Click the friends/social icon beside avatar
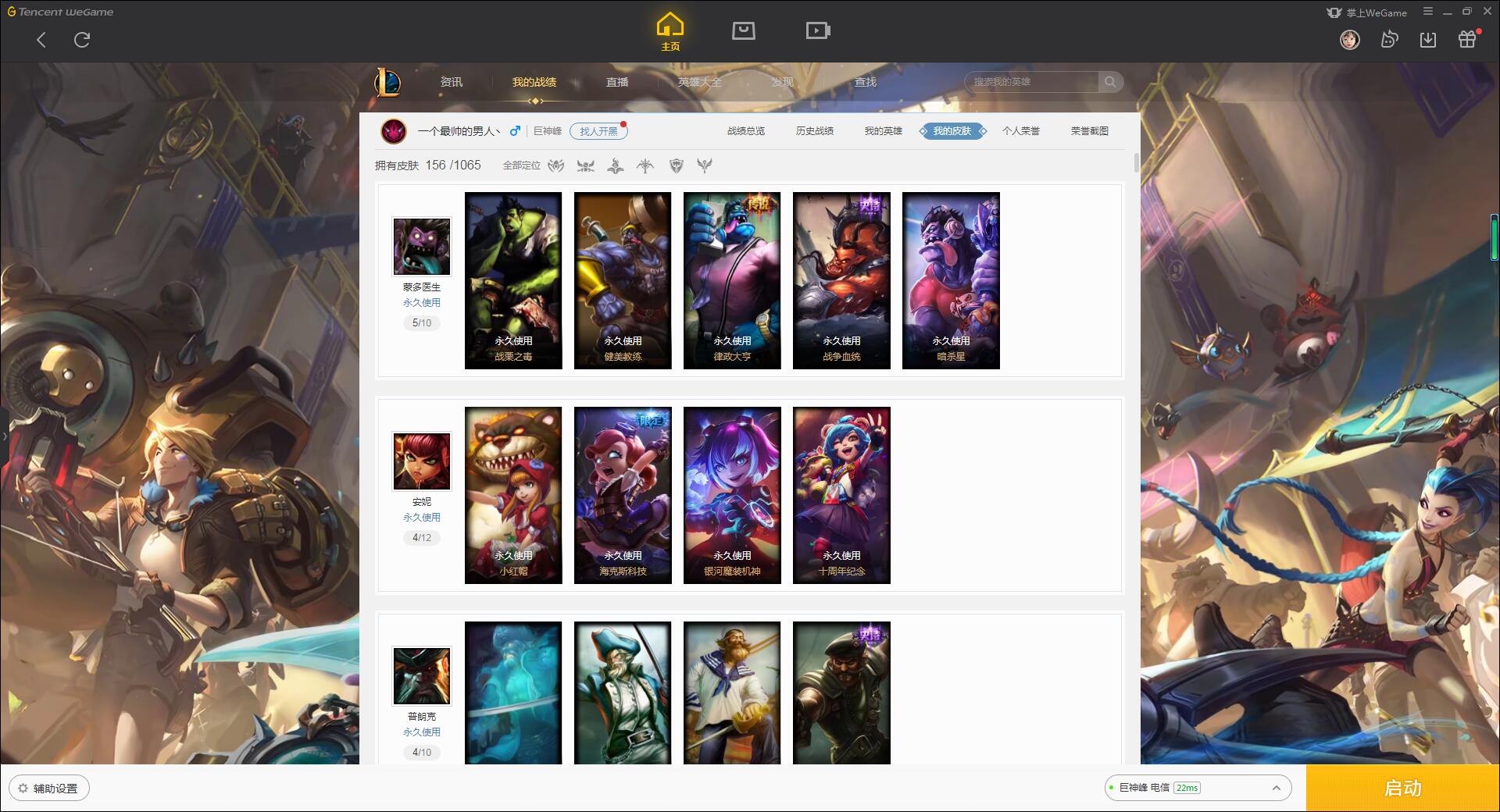 [x=1389, y=40]
